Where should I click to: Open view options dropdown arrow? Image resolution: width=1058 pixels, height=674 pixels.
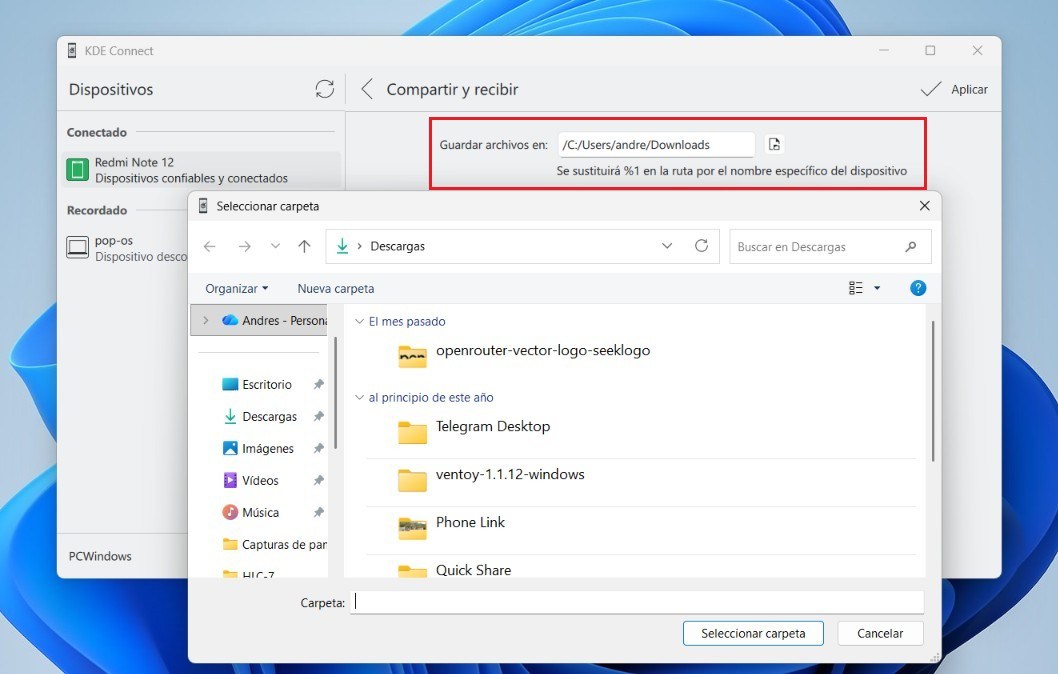pos(877,288)
